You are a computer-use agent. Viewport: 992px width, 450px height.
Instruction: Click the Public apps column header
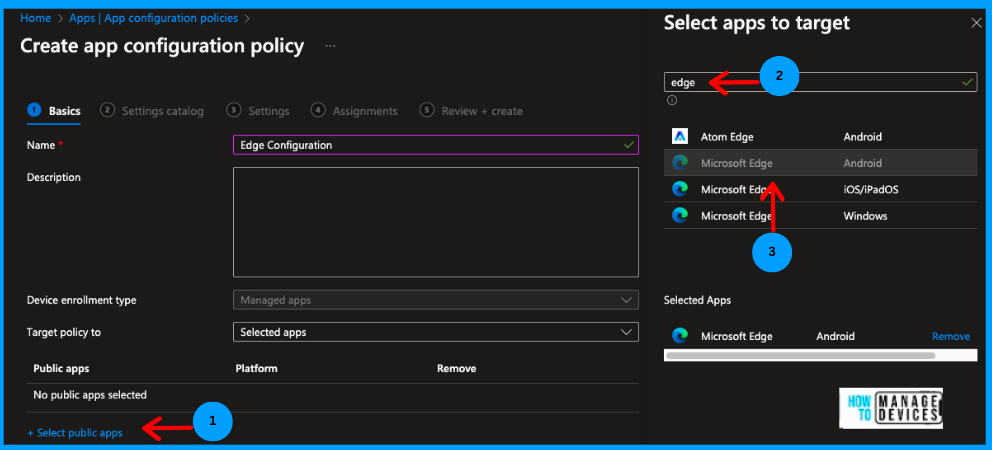click(x=61, y=368)
